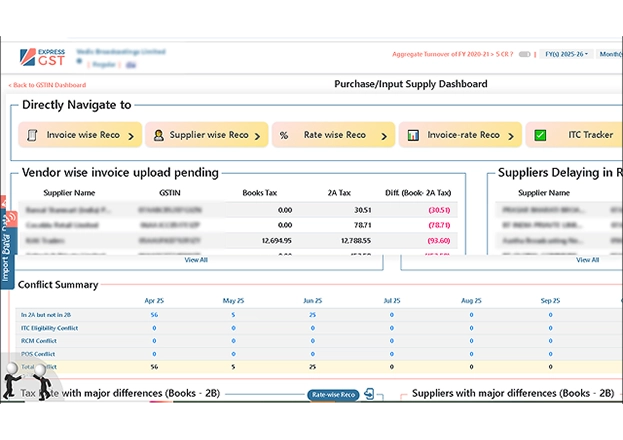Click the Rate wise Reco percent icon
This screenshot has height=440, width=623.
(x=284, y=135)
